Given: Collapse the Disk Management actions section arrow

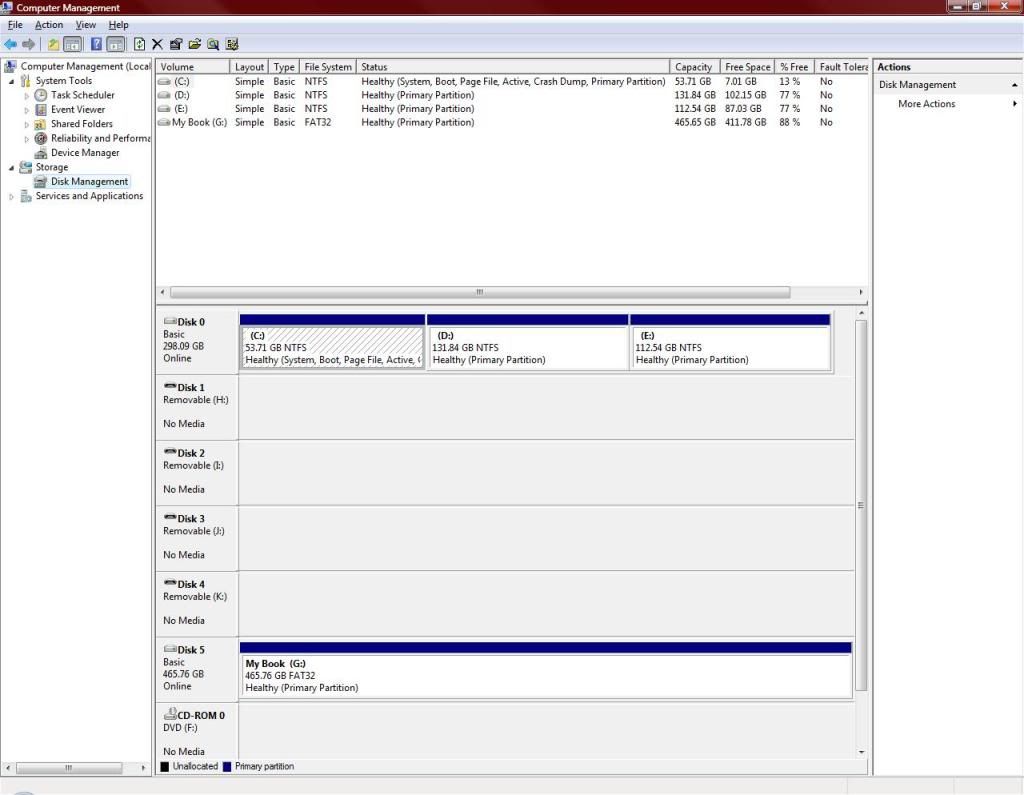Looking at the screenshot, I should 1015,85.
